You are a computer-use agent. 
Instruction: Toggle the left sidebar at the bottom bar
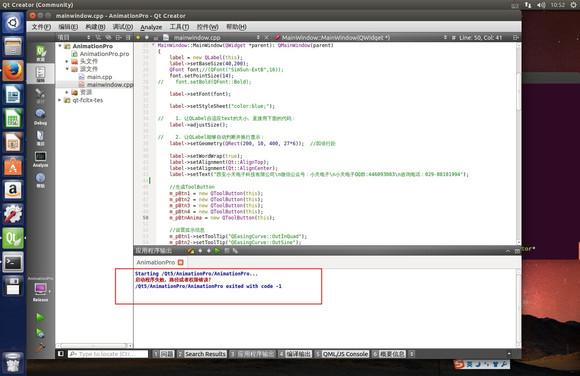coord(61,354)
